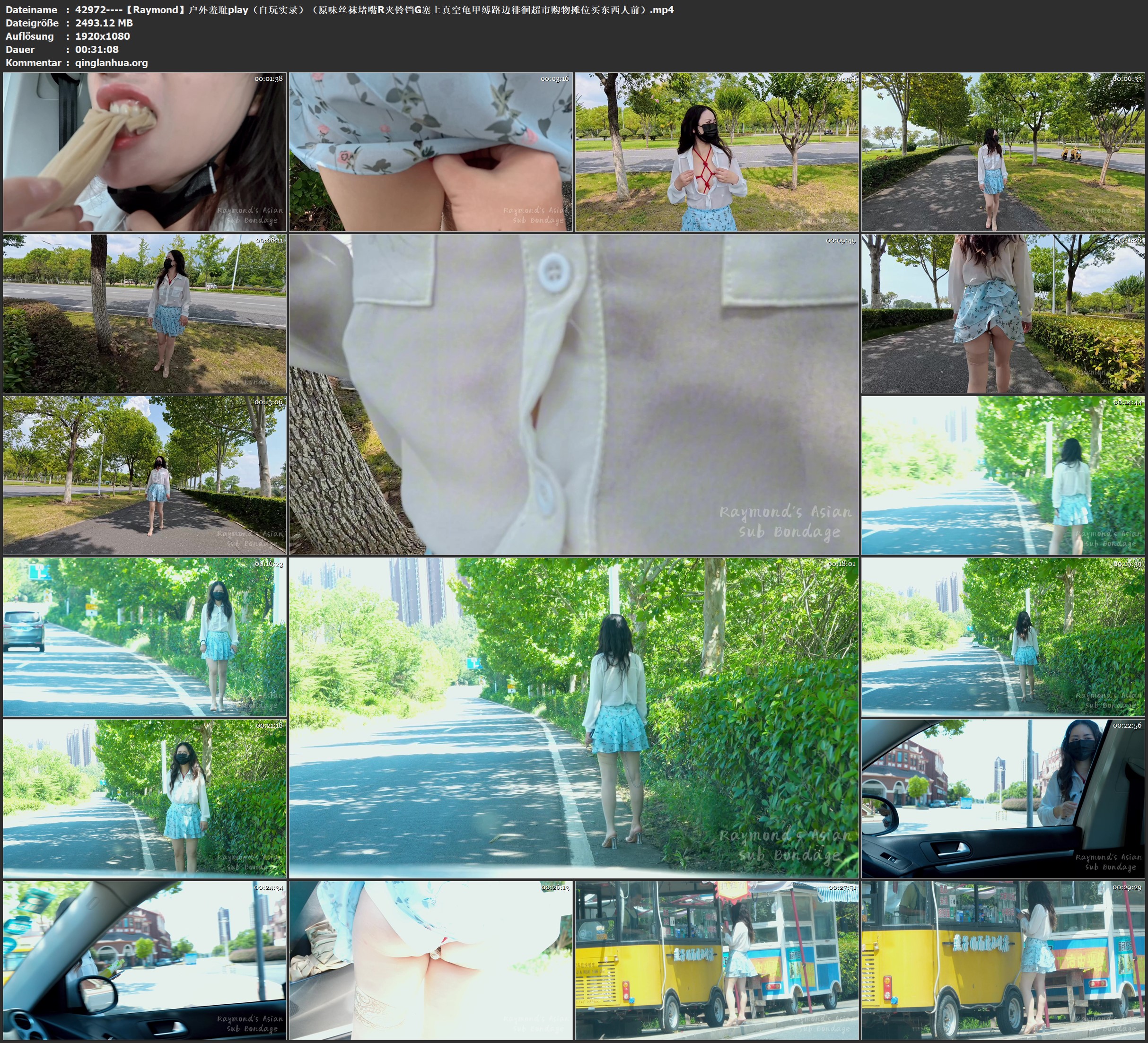Open the overexposed road thumbnail at 00:14:44

pos(1002,475)
